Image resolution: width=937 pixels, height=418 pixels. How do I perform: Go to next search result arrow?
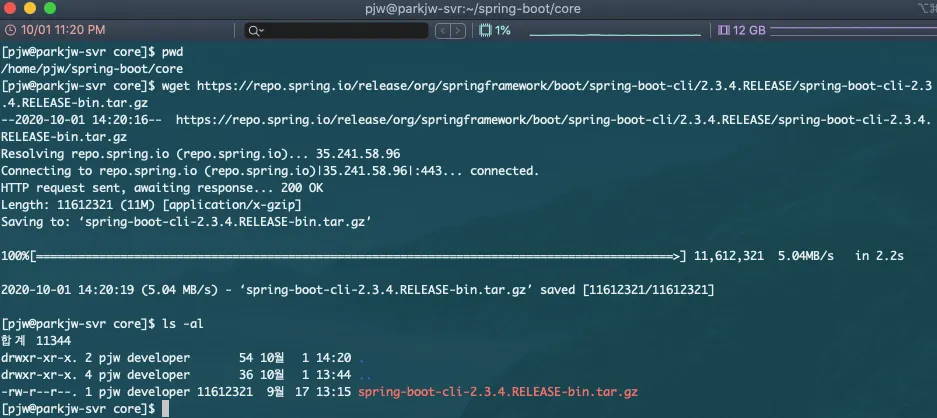[458, 30]
